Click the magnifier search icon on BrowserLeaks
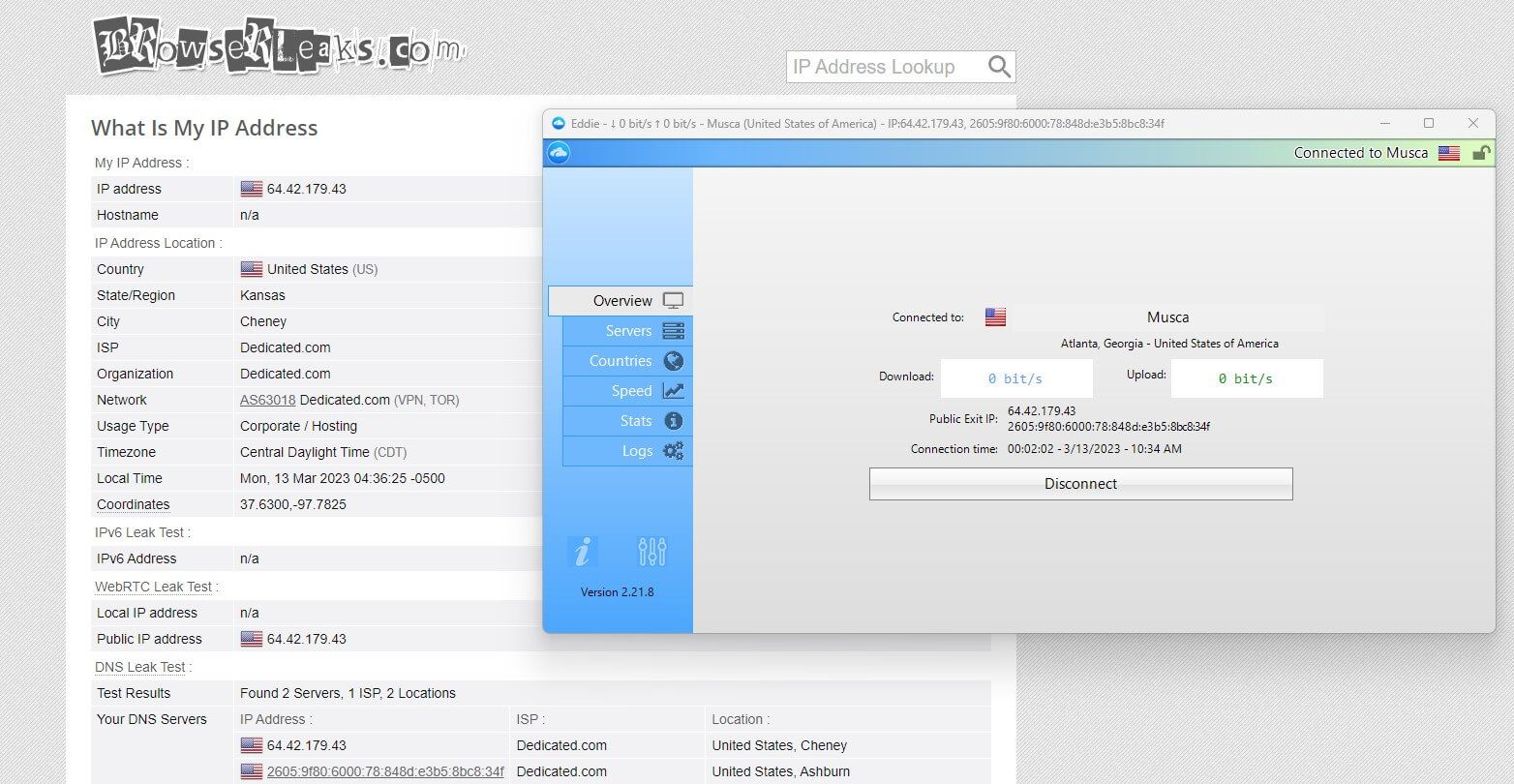 (x=999, y=67)
